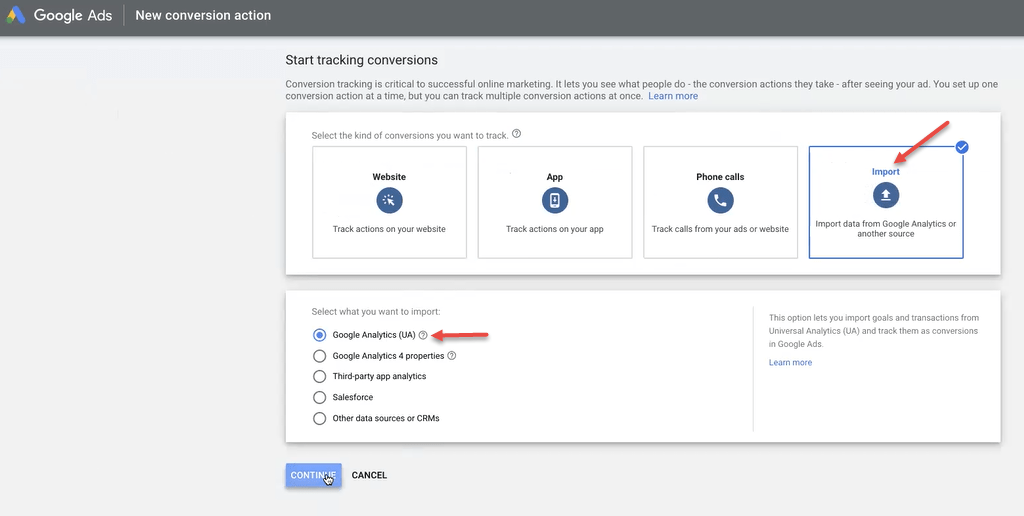This screenshot has height=516, width=1024.
Task: Click 'Import data from Google Analytics' description
Action: click(x=886, y=229)
